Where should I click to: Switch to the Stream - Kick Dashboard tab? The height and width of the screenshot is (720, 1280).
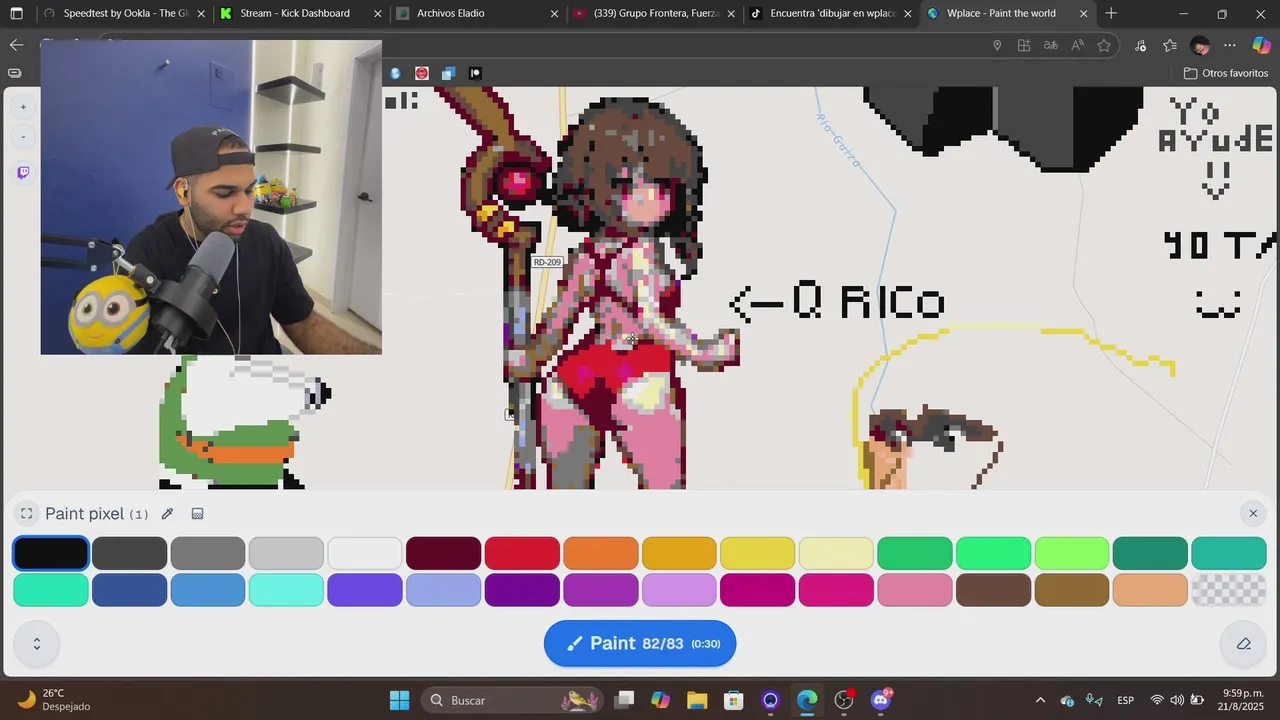(300, 14)
